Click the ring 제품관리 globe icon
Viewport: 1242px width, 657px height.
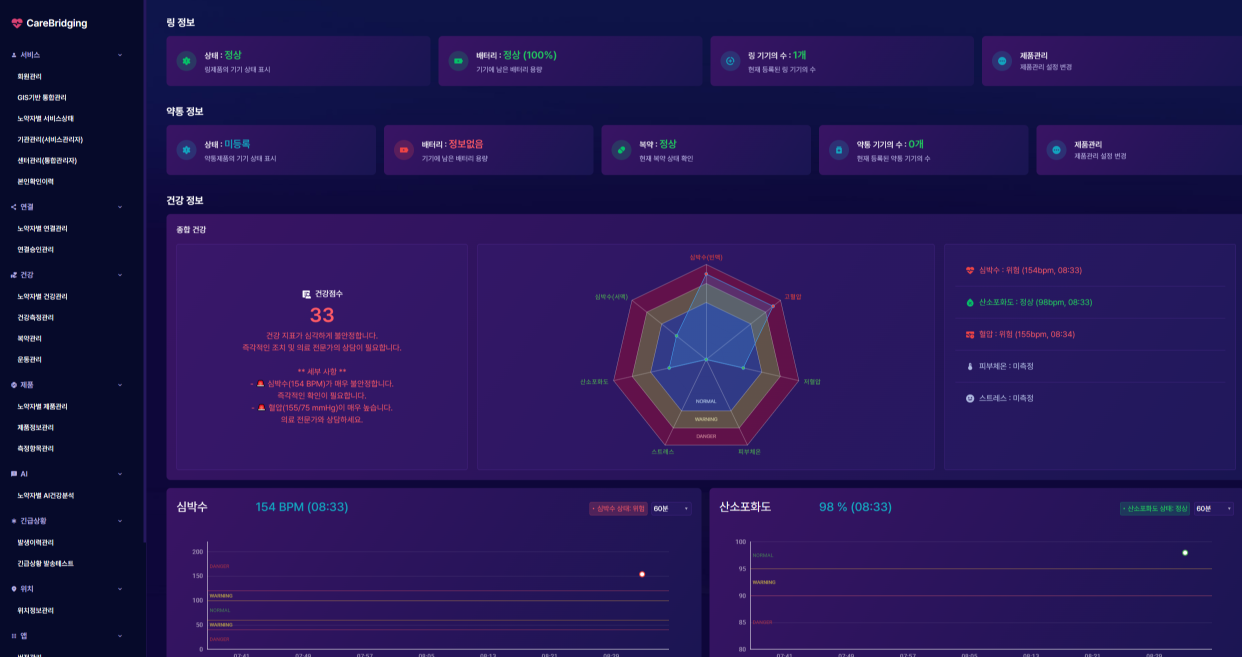(1001, 61)
